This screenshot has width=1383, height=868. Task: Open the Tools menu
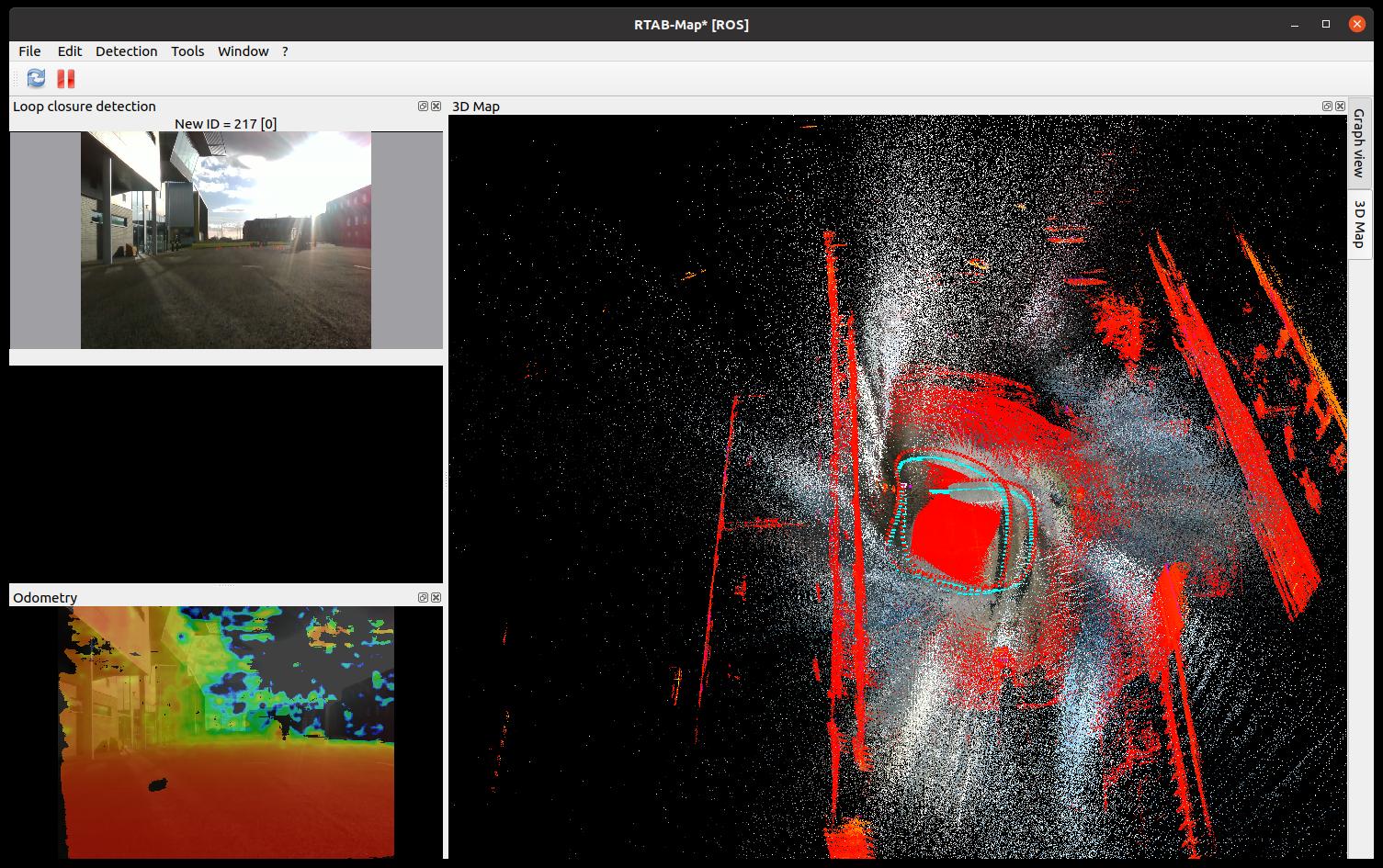tap(187, 51)
